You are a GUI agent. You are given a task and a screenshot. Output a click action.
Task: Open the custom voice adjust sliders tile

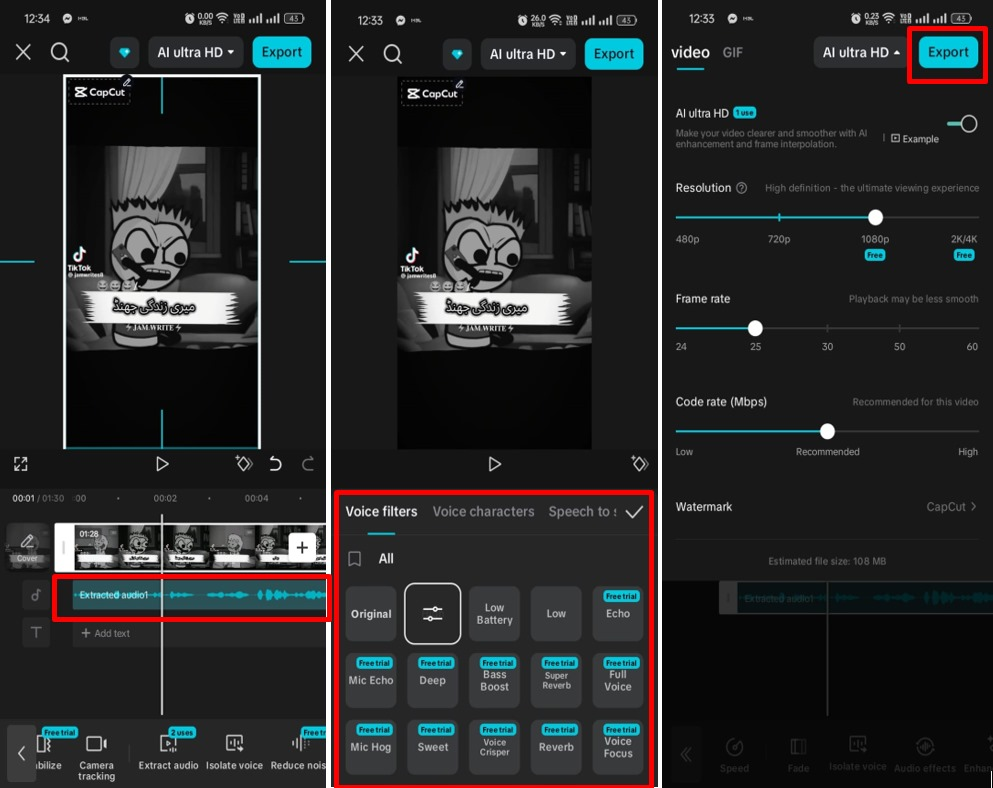(x=432, y=614)
